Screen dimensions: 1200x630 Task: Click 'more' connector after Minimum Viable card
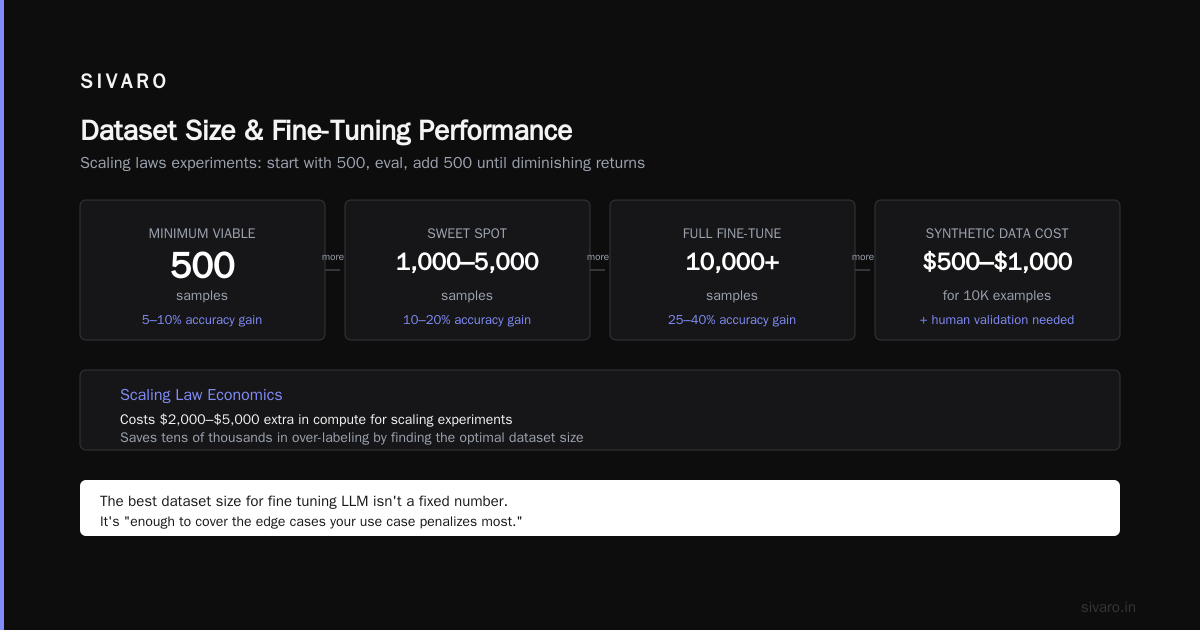coord(333,257)
